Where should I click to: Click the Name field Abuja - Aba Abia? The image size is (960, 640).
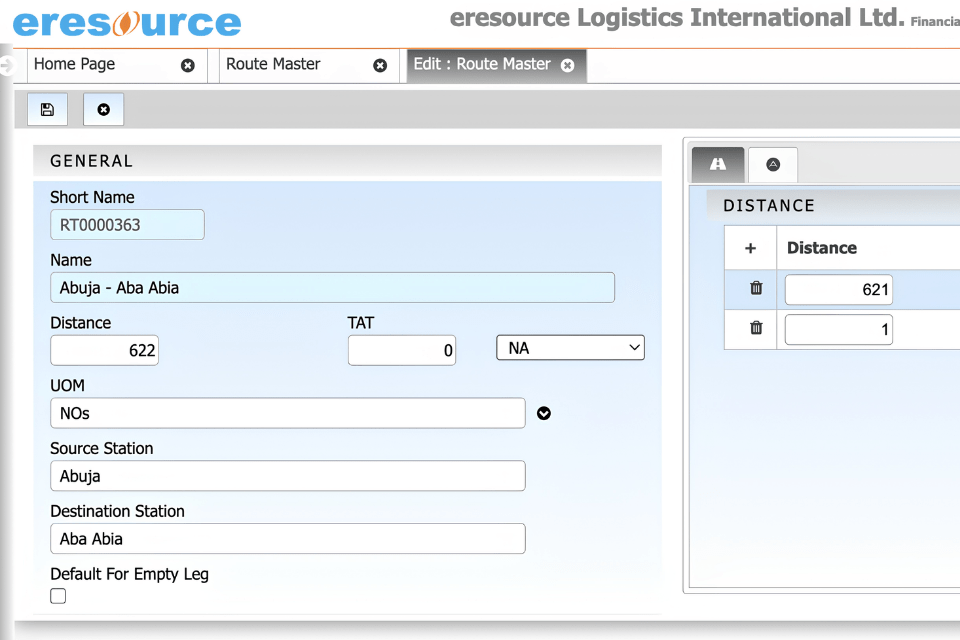332,287
